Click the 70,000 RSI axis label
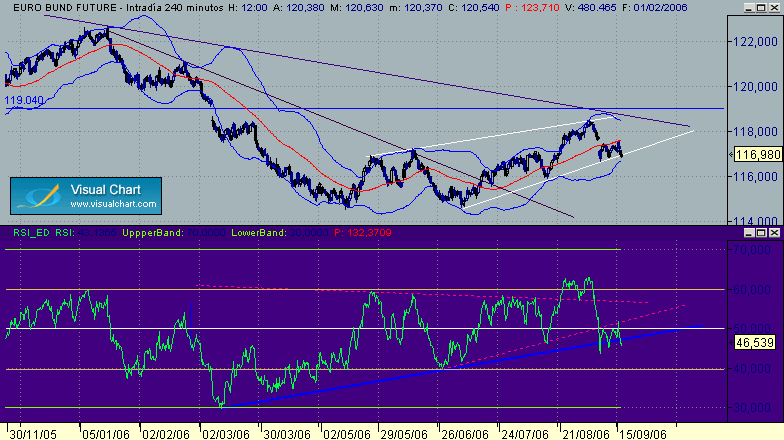Viewport: 784px width, 440px height. 752,250
